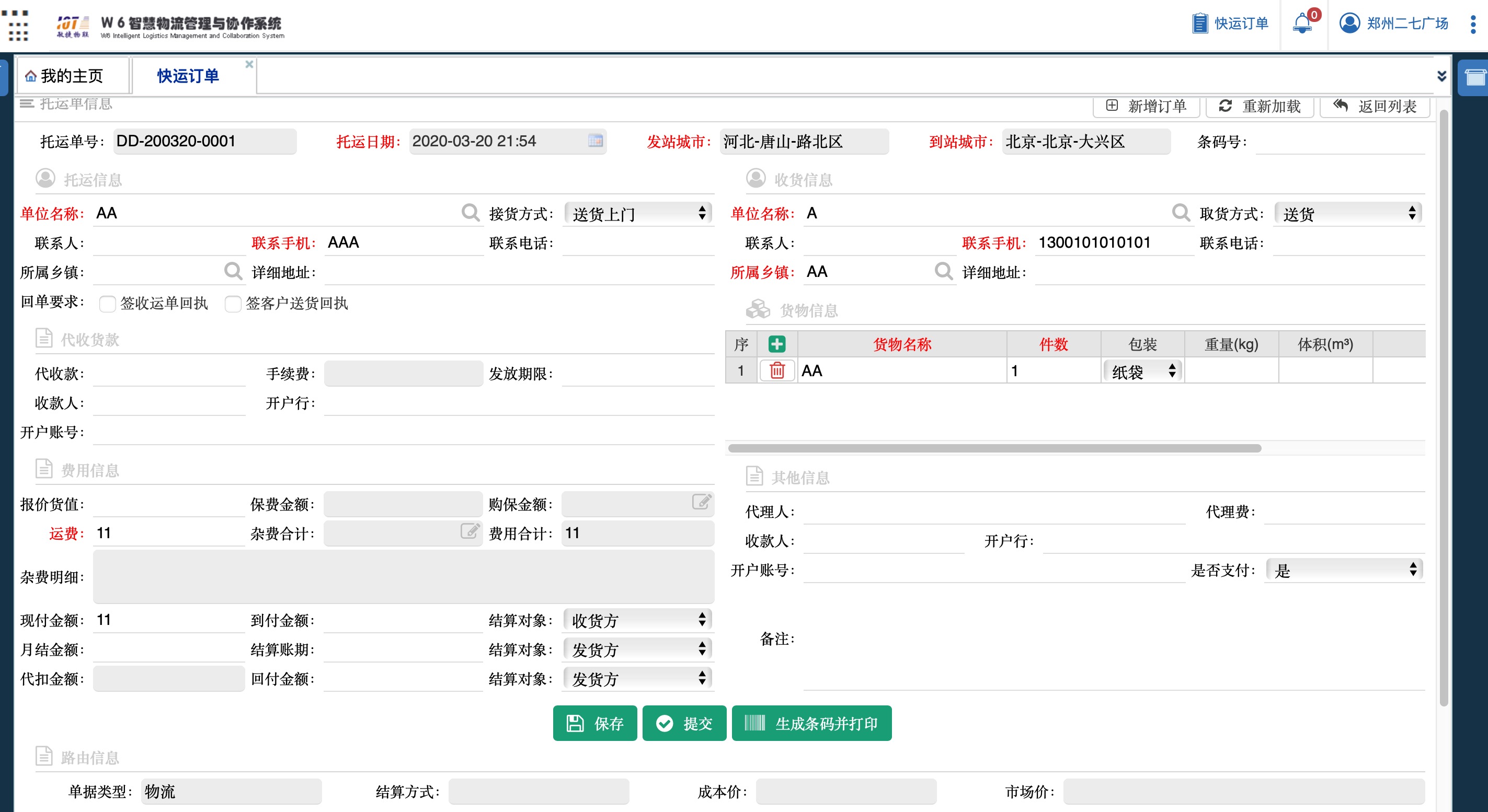Click consignor unit name search magnifier
This screenshot has width=1488, height=812.
tap(470, 213)
